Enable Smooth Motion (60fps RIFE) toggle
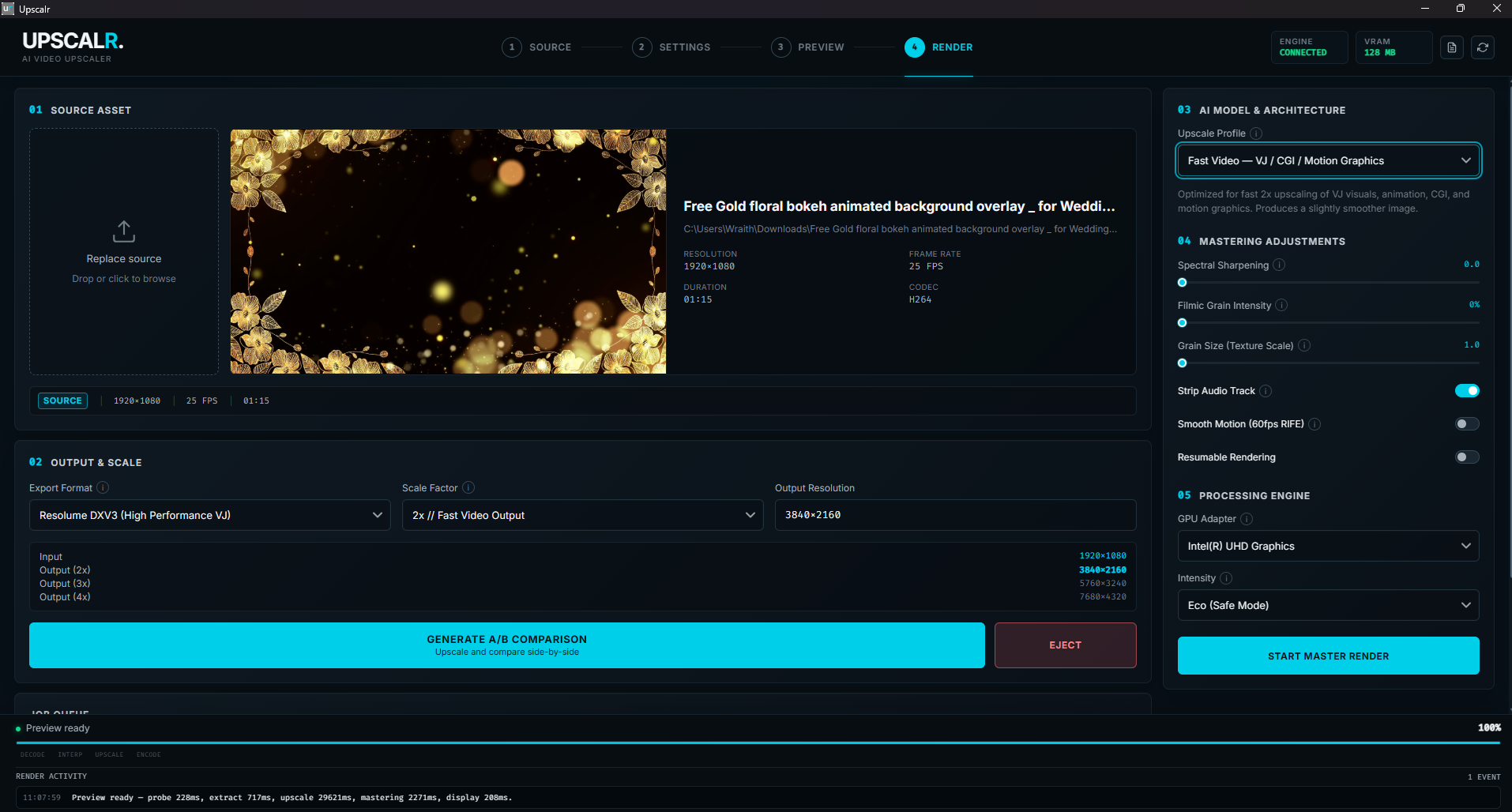The height and width of the screenshot is (812, 1512). pyautogui.click(x=1467, y=424)
